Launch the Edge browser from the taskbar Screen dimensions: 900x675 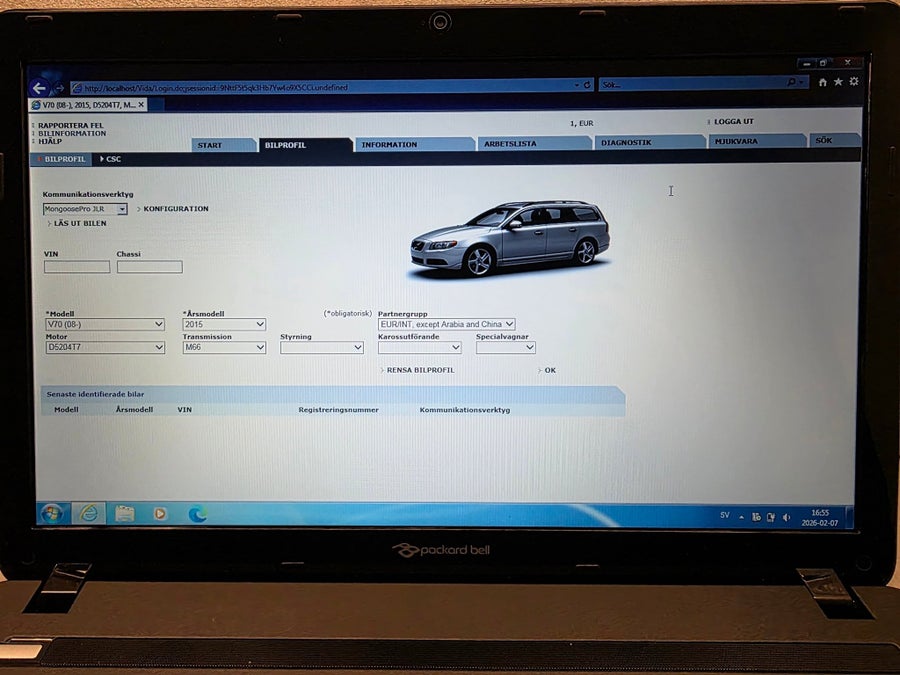pyautogui.click(x=197, y=514)
